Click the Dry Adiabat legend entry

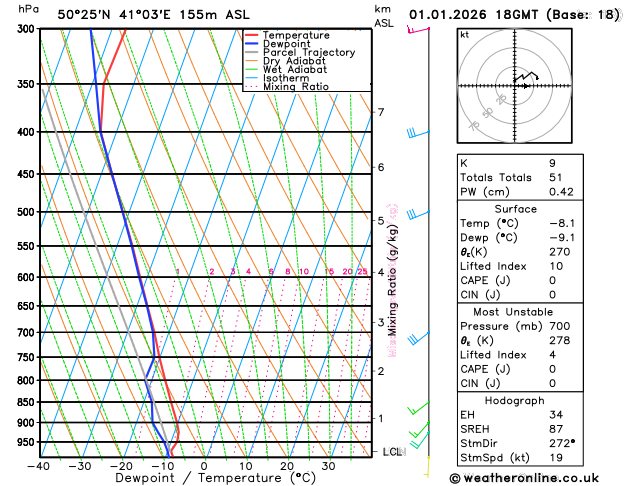click(x=285, y=61)
